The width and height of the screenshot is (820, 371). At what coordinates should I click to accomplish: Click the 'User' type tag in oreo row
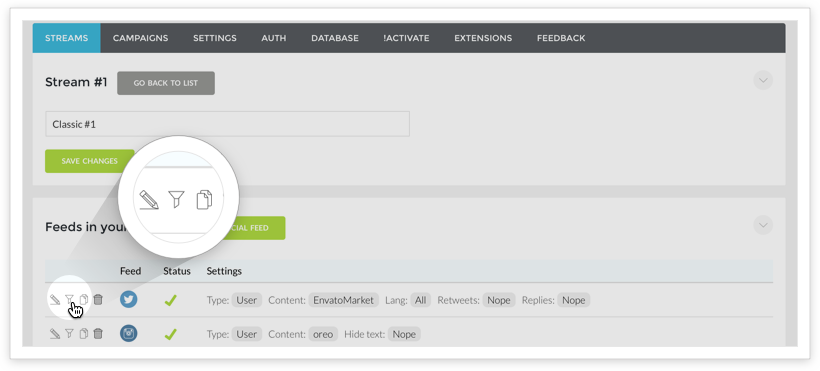[247, 334]
